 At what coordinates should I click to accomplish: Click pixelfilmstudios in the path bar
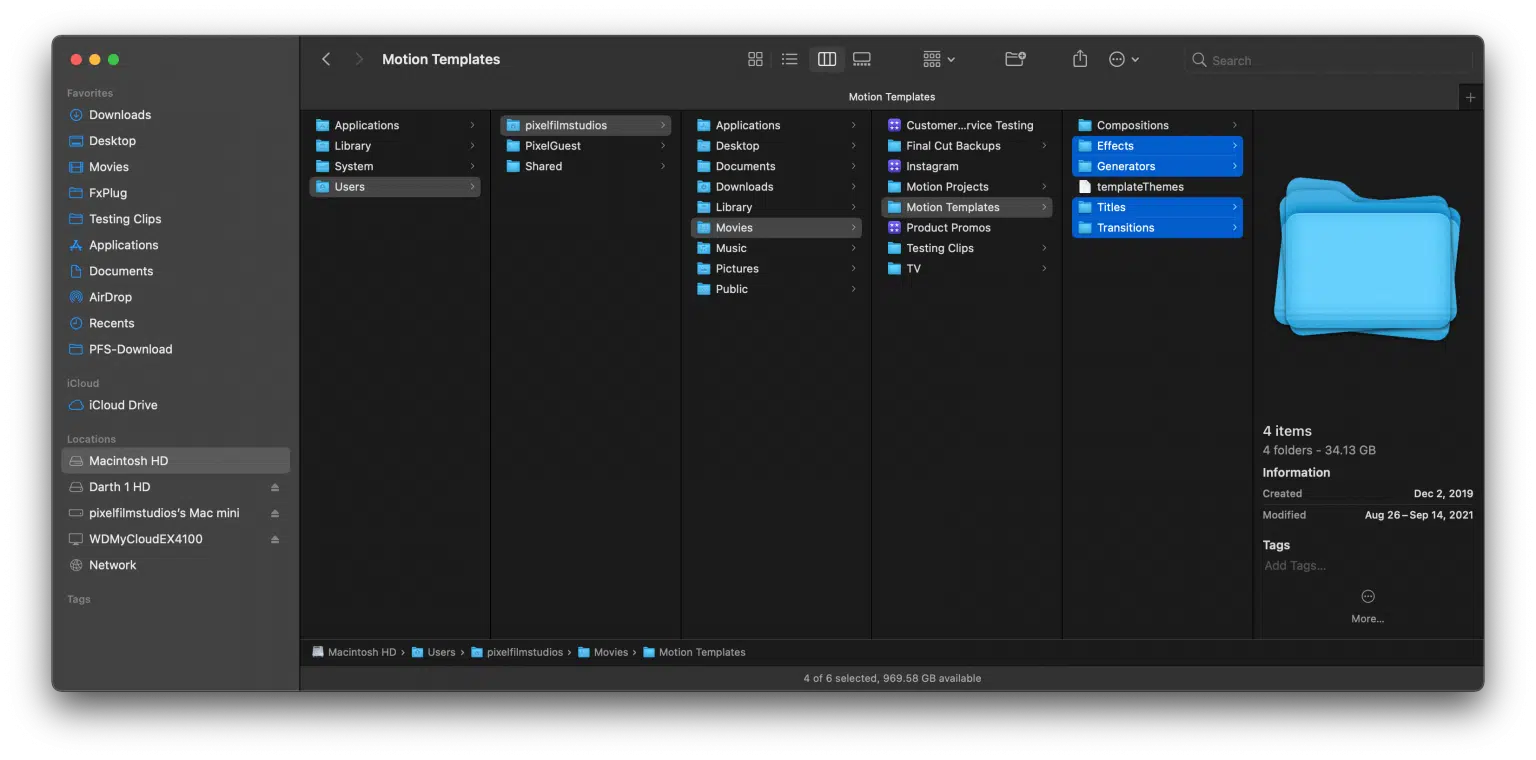click(517, 652)
